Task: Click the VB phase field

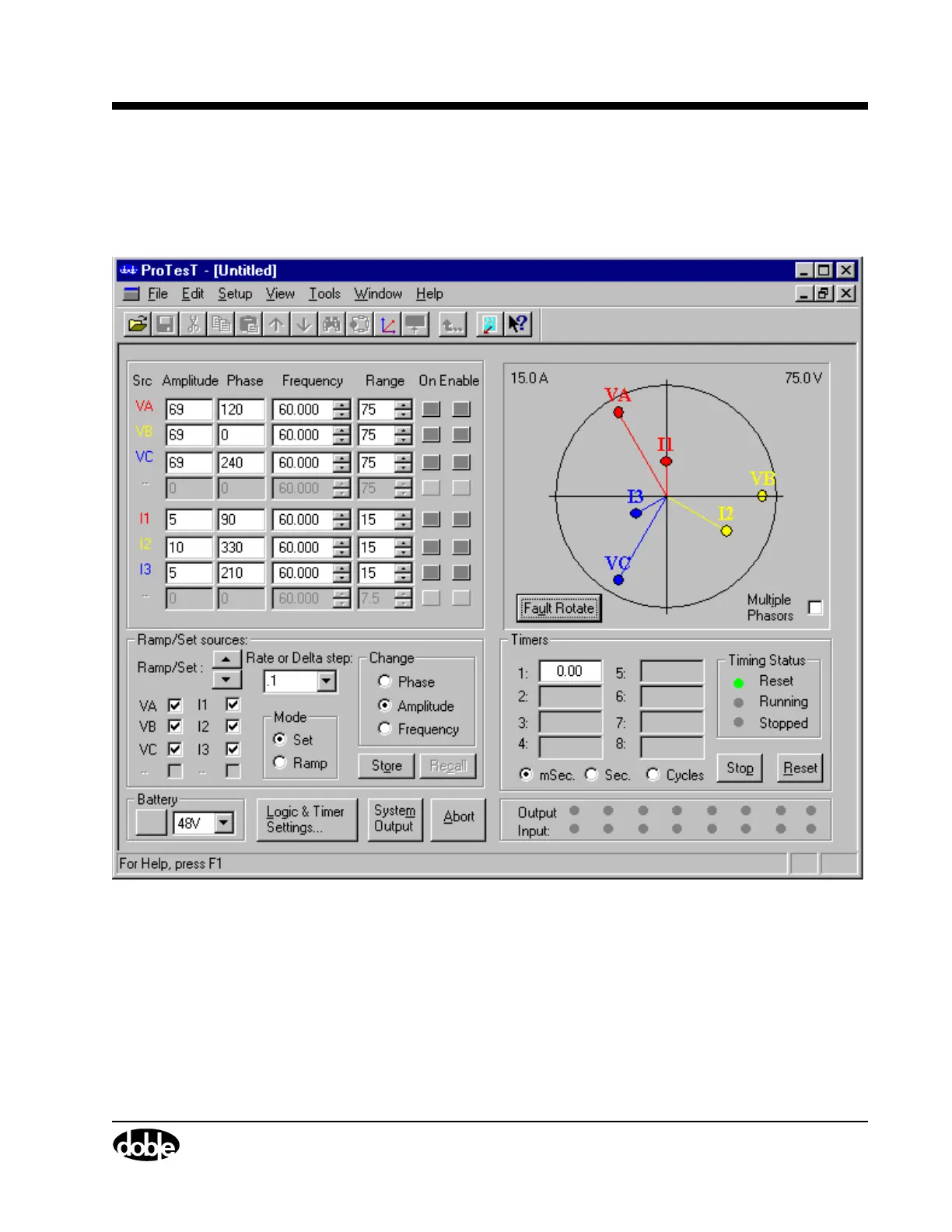Action: tap(241, 436)
